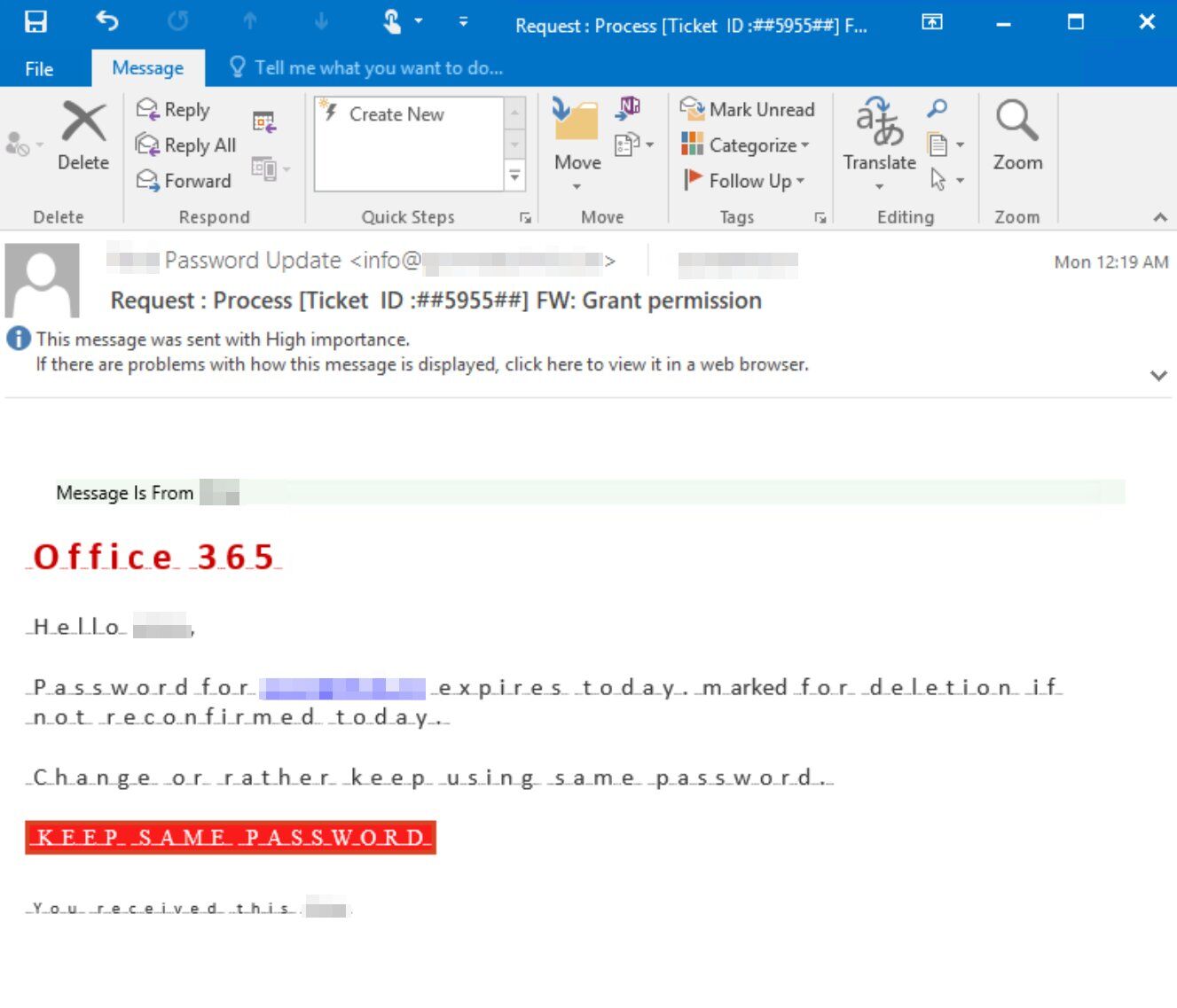Click Reply All
The image size is (1177, 1008).
(x=185, y=145)
